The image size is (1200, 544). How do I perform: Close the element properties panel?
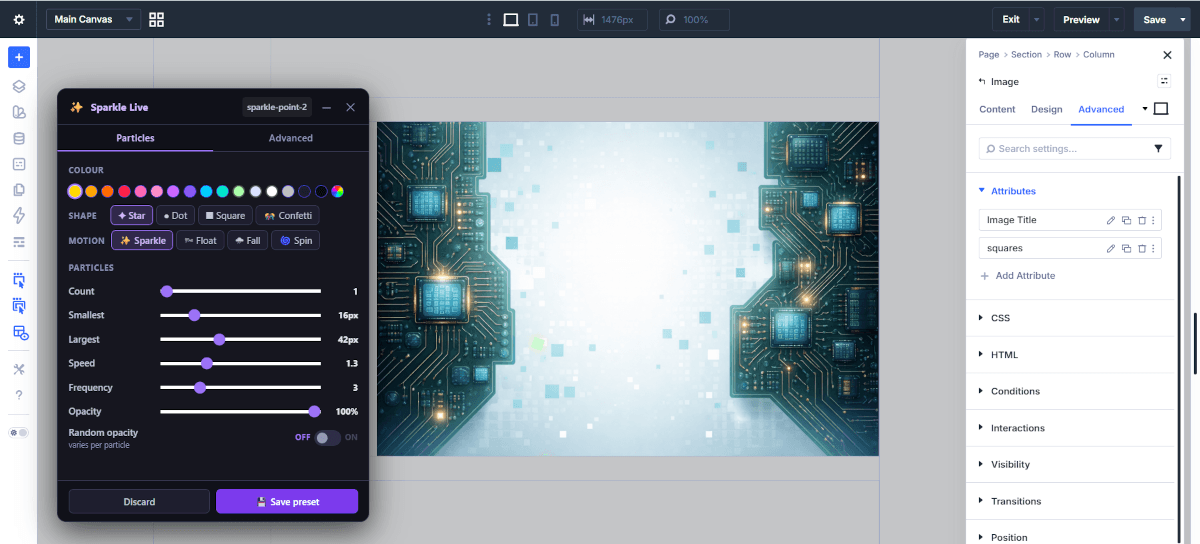[1167, 55]
